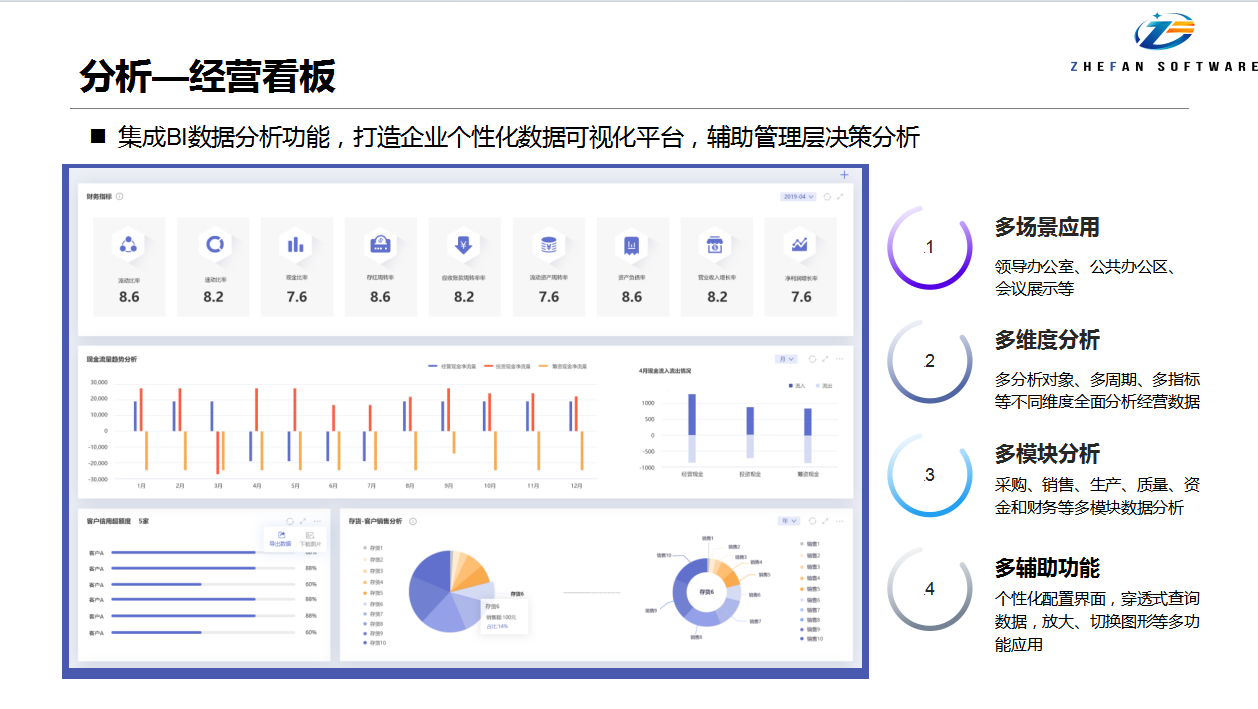This screenshot has width=1258, height=709.
Task: Click the 速动比率 ring icon
Action: tap(213, 244)
